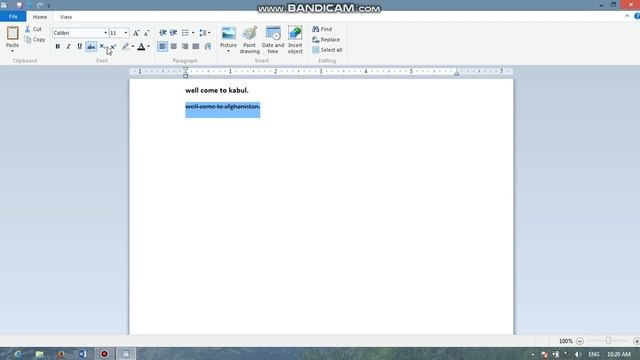This screenshot has width=640, height=360.
Task: Insert Date and time
Action: (x=273, y=40)
